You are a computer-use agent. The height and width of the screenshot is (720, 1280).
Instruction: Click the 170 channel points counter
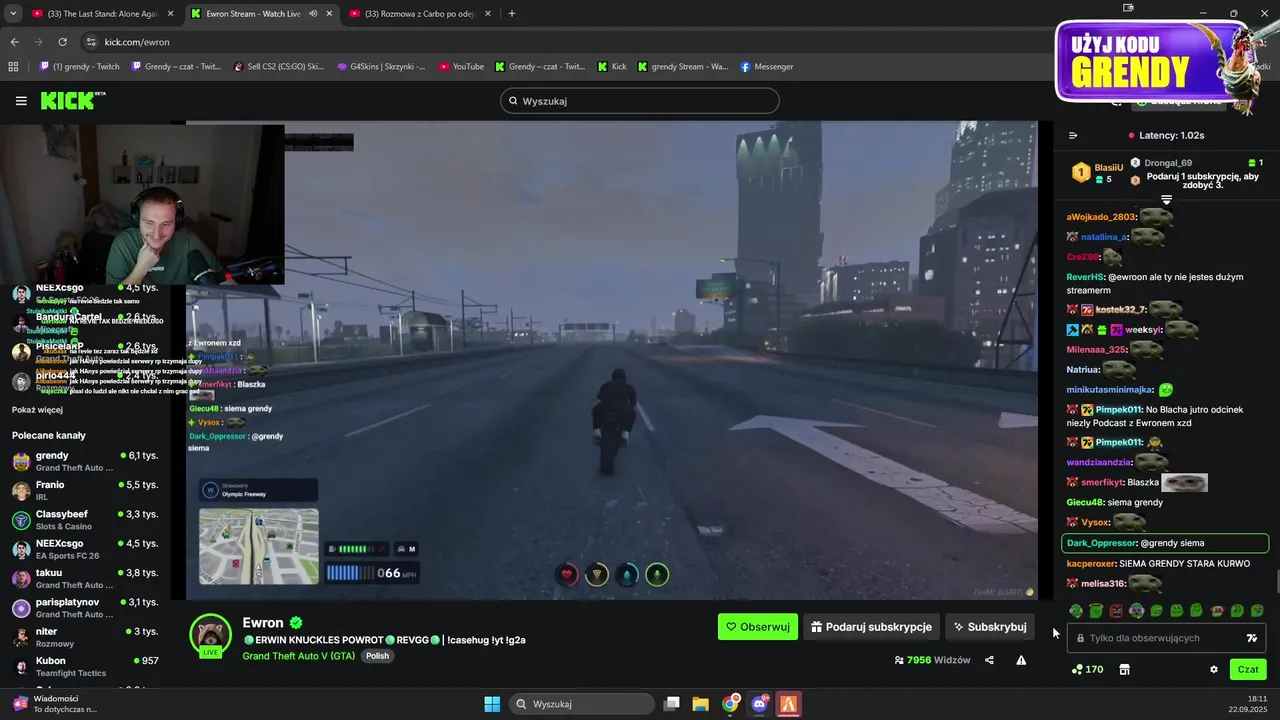pyautogui.click(x=1086, y=669)
